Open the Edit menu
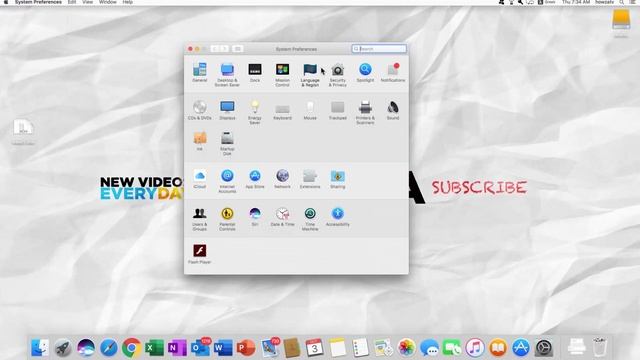Screen dimensions: 640x360 coord(72,2)
